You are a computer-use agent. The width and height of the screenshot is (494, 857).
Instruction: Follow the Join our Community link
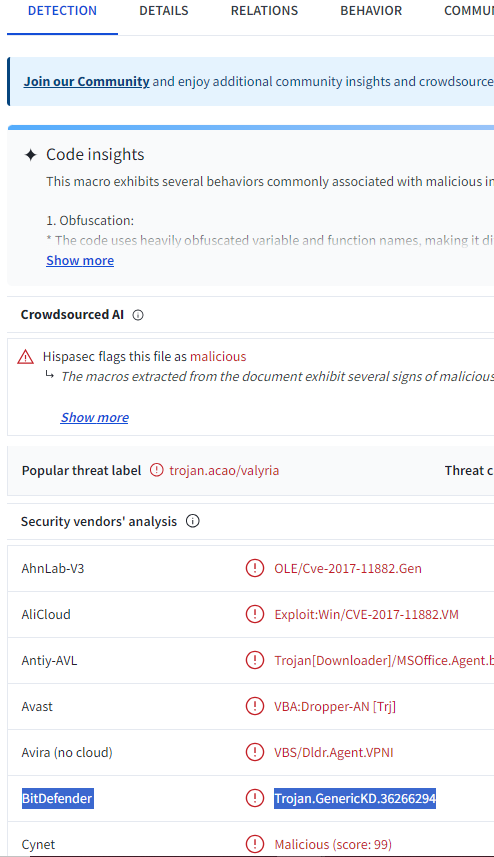coord(86,81)
